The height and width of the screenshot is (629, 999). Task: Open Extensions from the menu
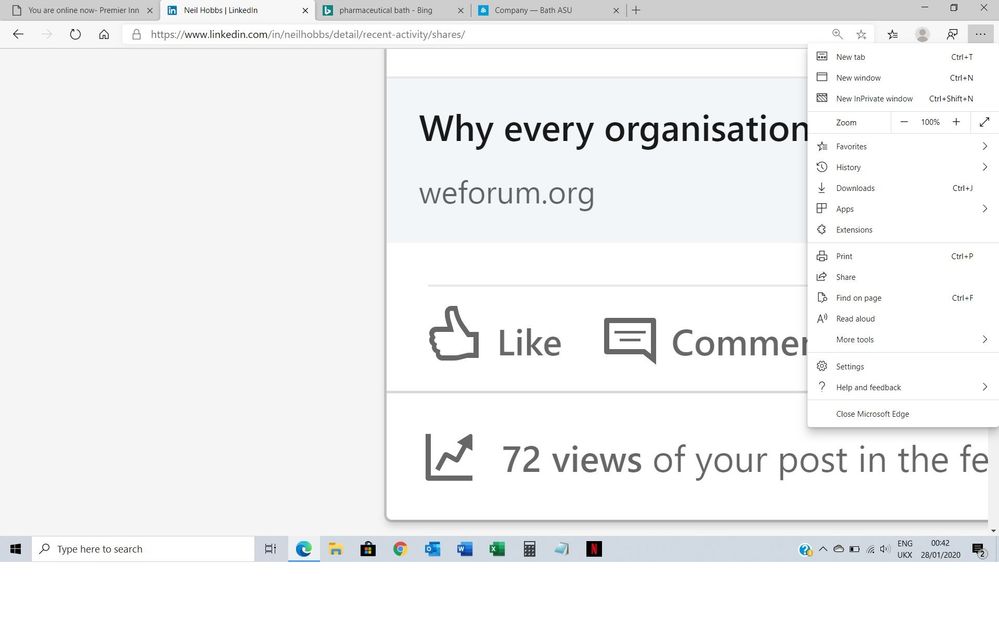[x=903, y=229]
